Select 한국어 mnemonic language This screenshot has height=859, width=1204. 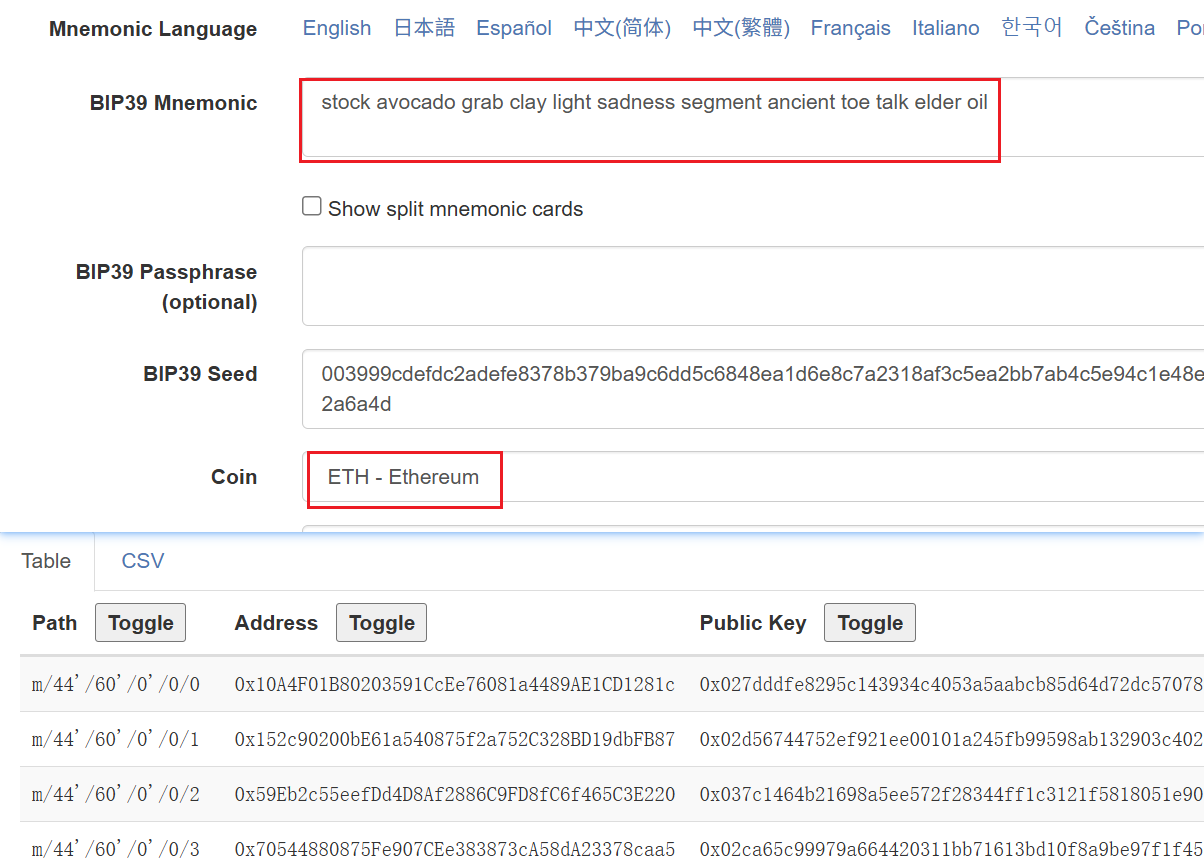point(1031,28)
